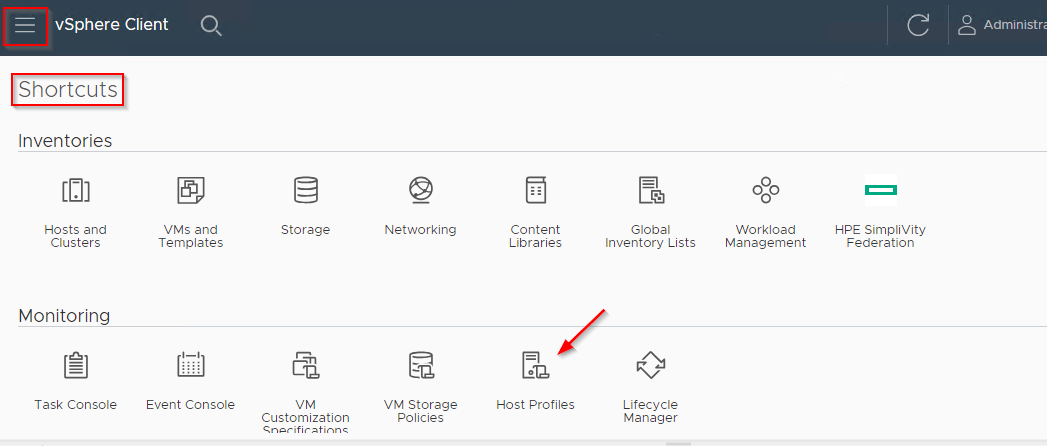Open the Networking inventory icon

tap(421, 190)
